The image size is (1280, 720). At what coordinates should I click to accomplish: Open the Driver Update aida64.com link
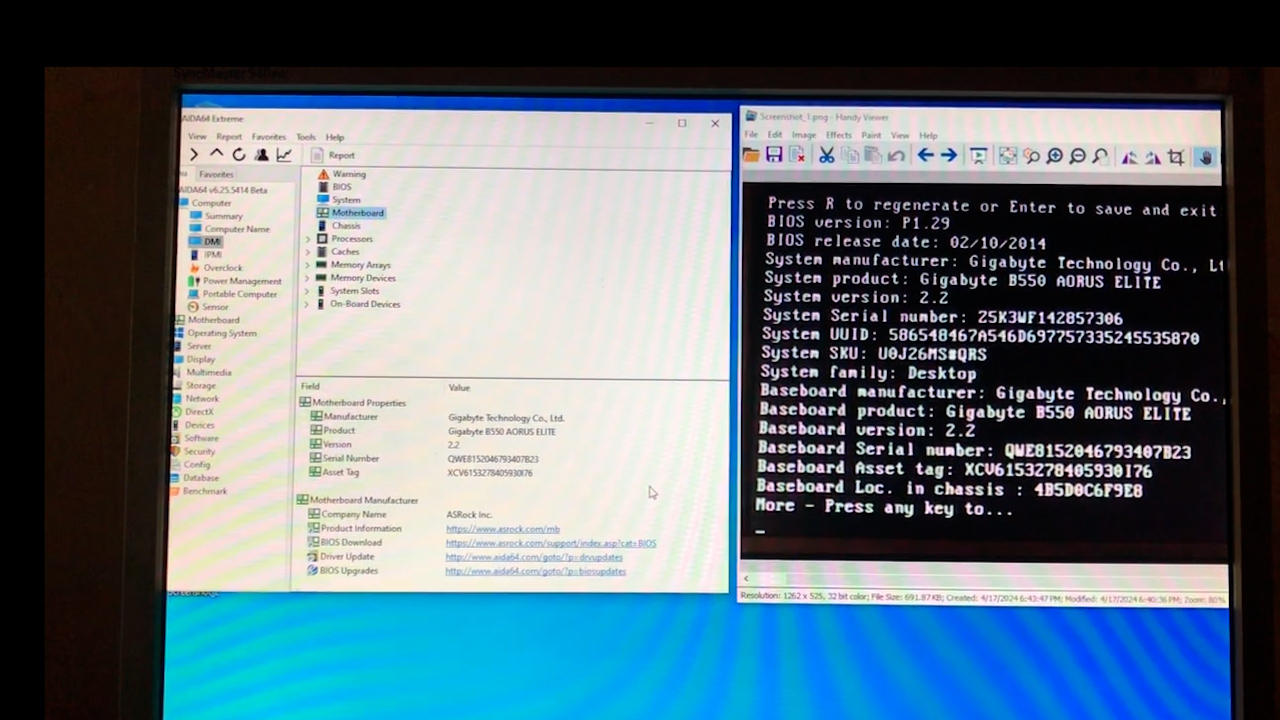point(534,557)
